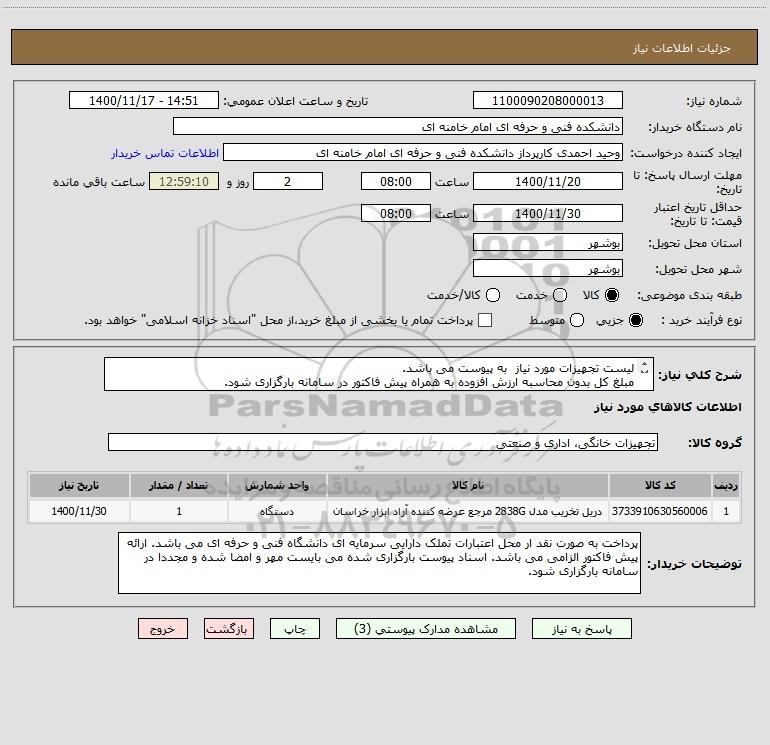Click the table date cell 1400/11/30
Image resolution: width=770 pixels, height=745 pixels.
79,511
